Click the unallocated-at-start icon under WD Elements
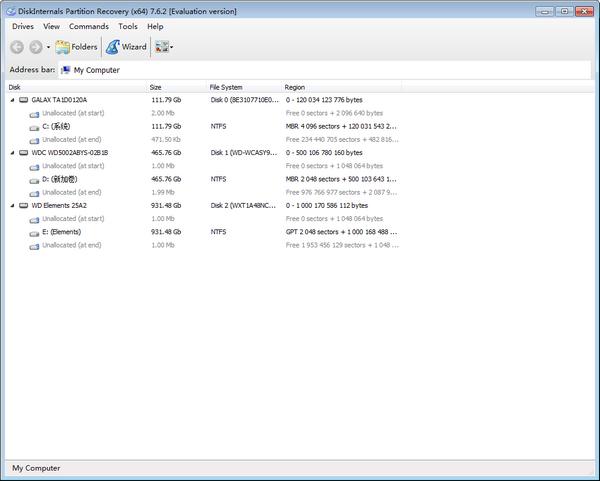600x481 pixels. [34, 220]
